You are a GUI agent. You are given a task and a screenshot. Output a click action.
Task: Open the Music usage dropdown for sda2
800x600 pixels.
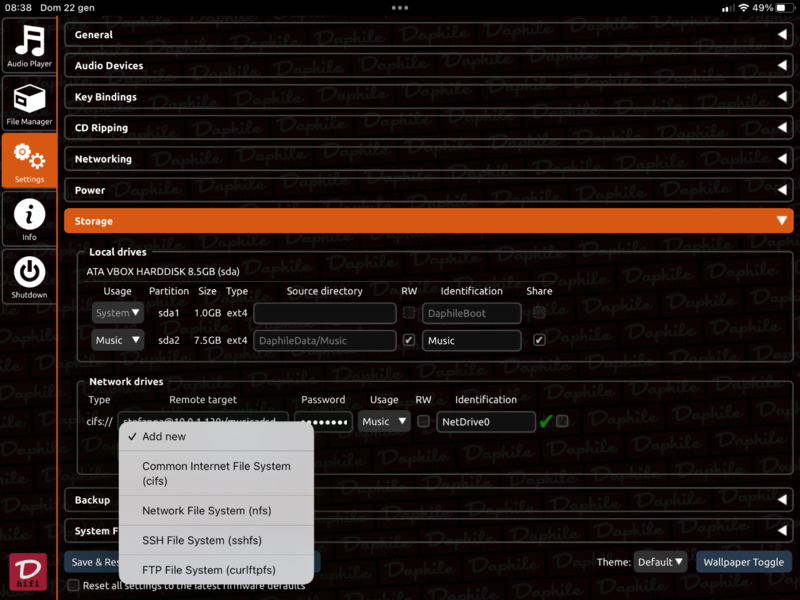[x=118, y=341]
